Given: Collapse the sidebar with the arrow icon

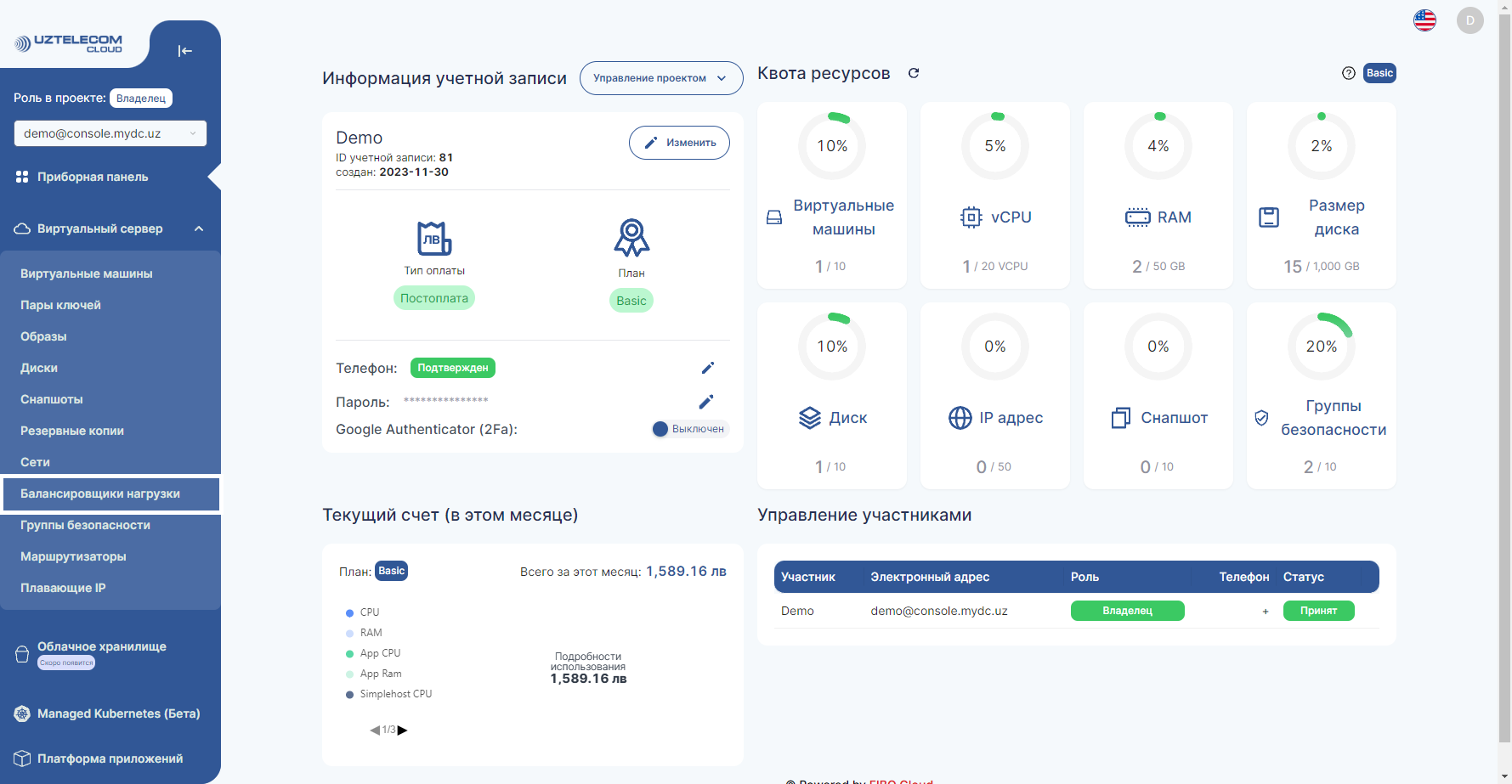Looking at the screenshot, I should tap(184, 51).
